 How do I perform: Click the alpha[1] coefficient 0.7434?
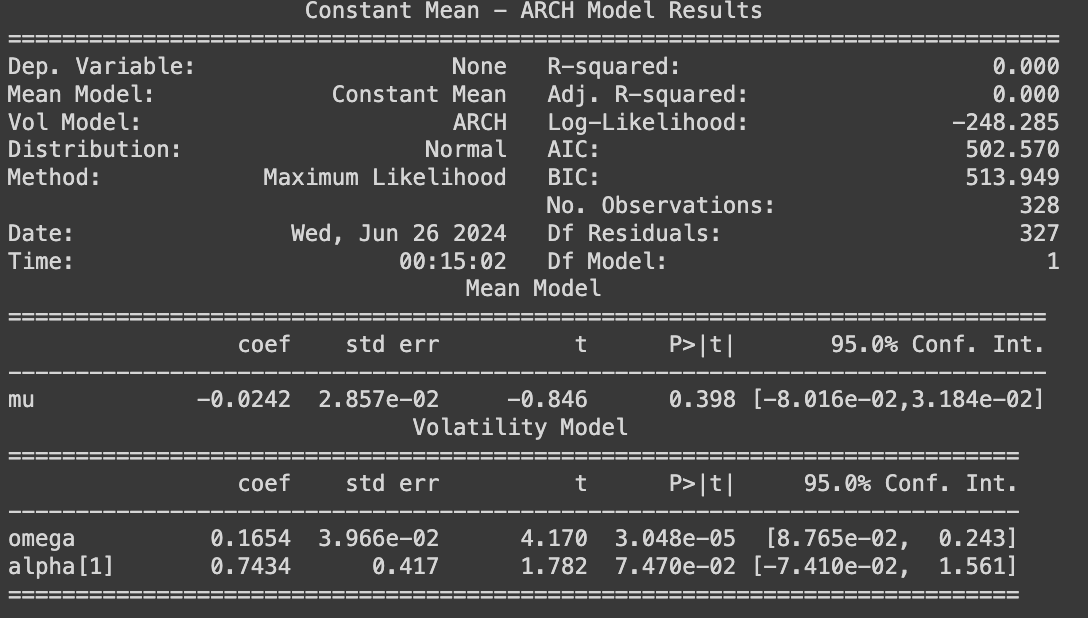(x=250, y=566)
